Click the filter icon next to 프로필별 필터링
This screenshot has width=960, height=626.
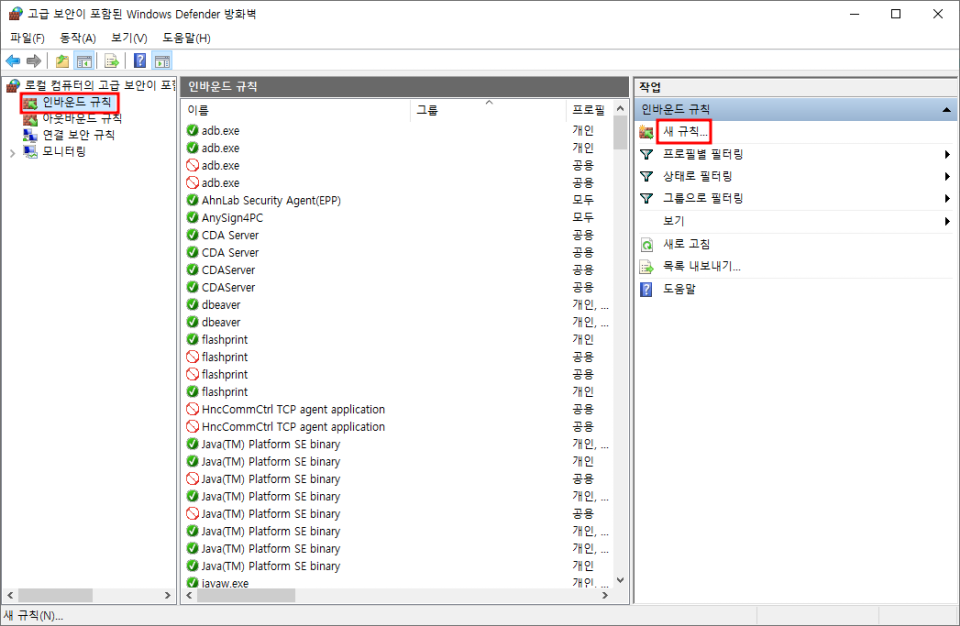646,154
